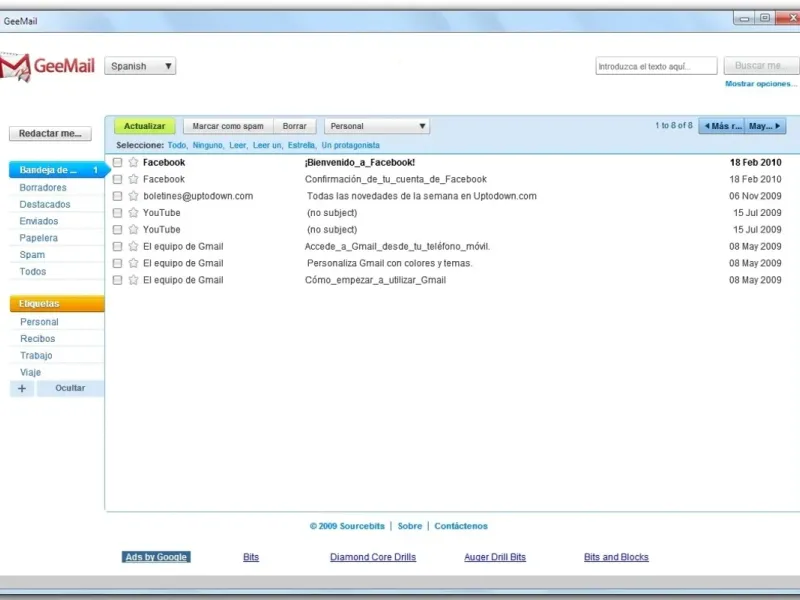Star the Confirmación_de_tu_cuenta_de_Facebook email
The height and width of the screenshot is (600, 800).
(x=133, y=179)
